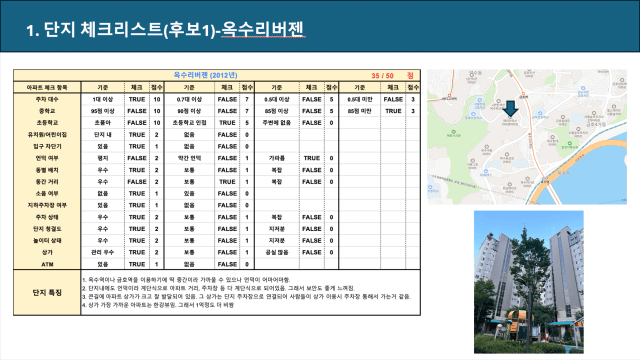The width and height of the screenshot is (640, 360).
Task: Click the '아파트 체크 항목' column header
Action: (47, 87)
